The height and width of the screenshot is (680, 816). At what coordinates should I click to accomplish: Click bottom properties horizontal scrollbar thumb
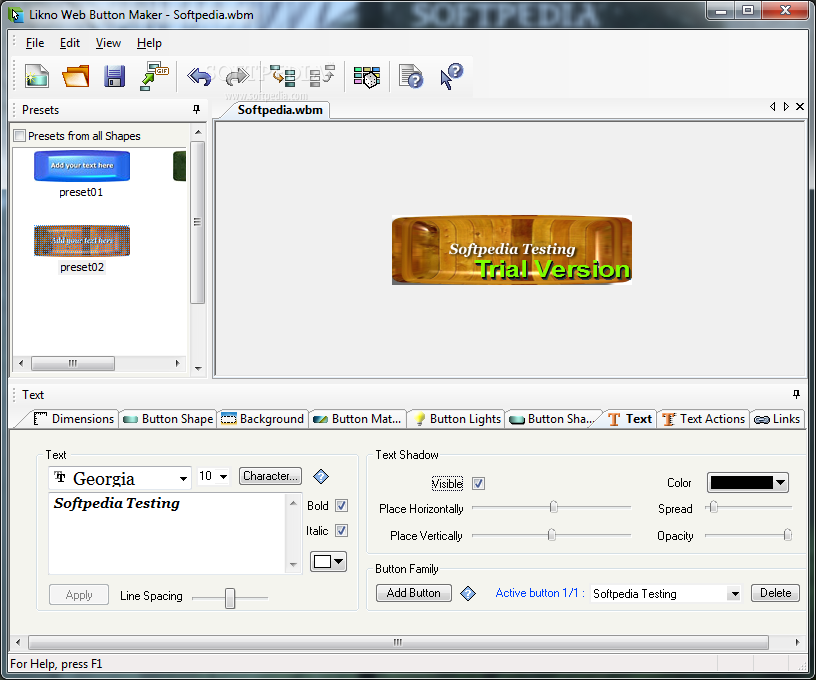point(398,642)
